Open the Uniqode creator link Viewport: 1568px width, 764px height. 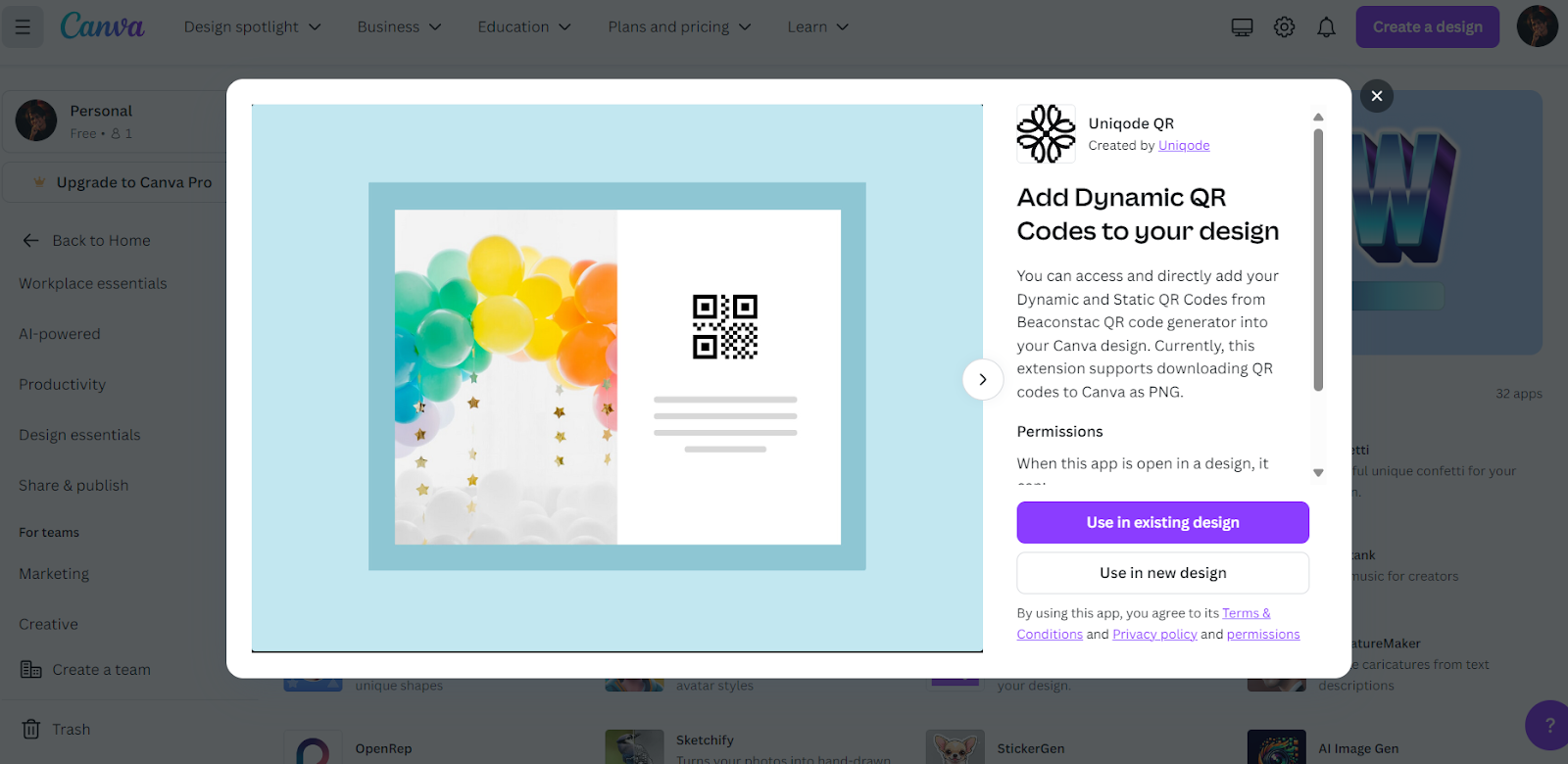[x=1184, y=145]
